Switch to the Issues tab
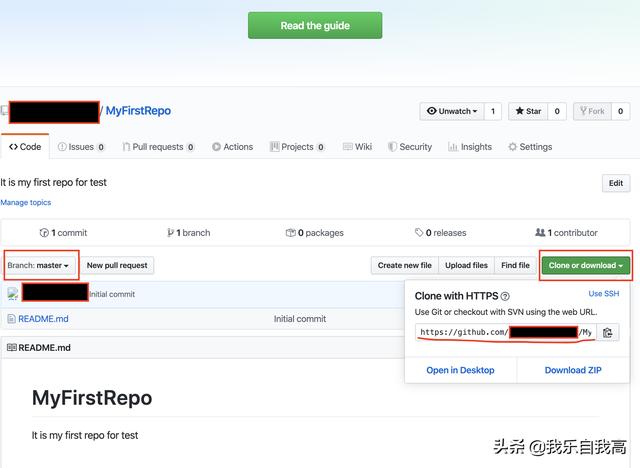Screen dimensions: 640x468 point(81,147)
